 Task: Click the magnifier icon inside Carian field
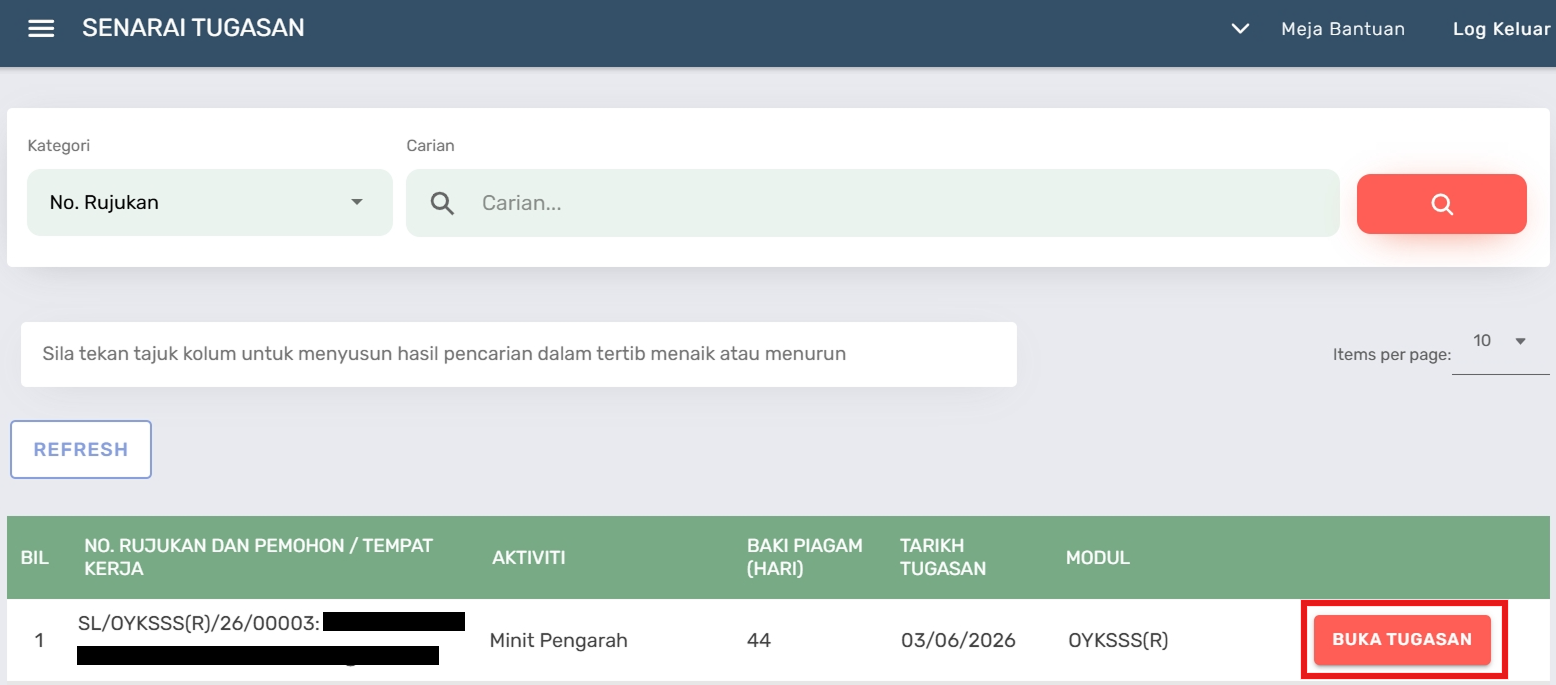point(442,203)
